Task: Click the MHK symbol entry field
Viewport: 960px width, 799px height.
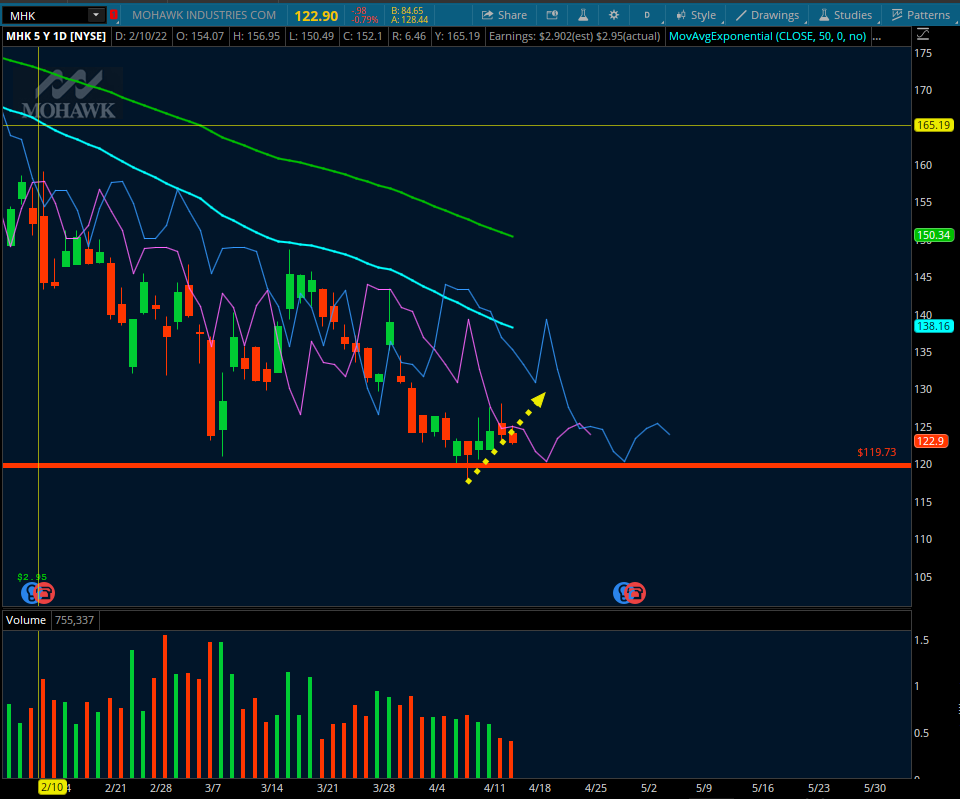Action: (x=46, y=15)
